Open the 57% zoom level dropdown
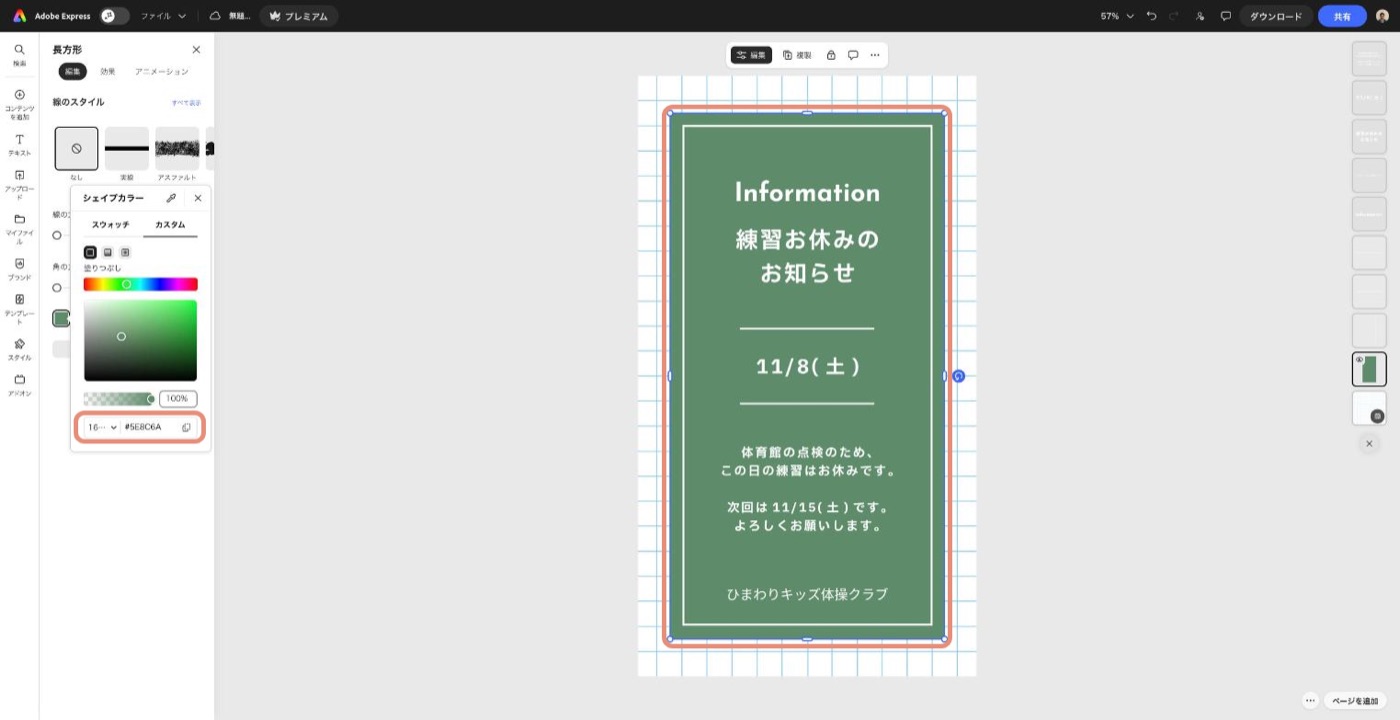Image resolution: width=1400 pixels, height=720 pixels. [1117, 16]
